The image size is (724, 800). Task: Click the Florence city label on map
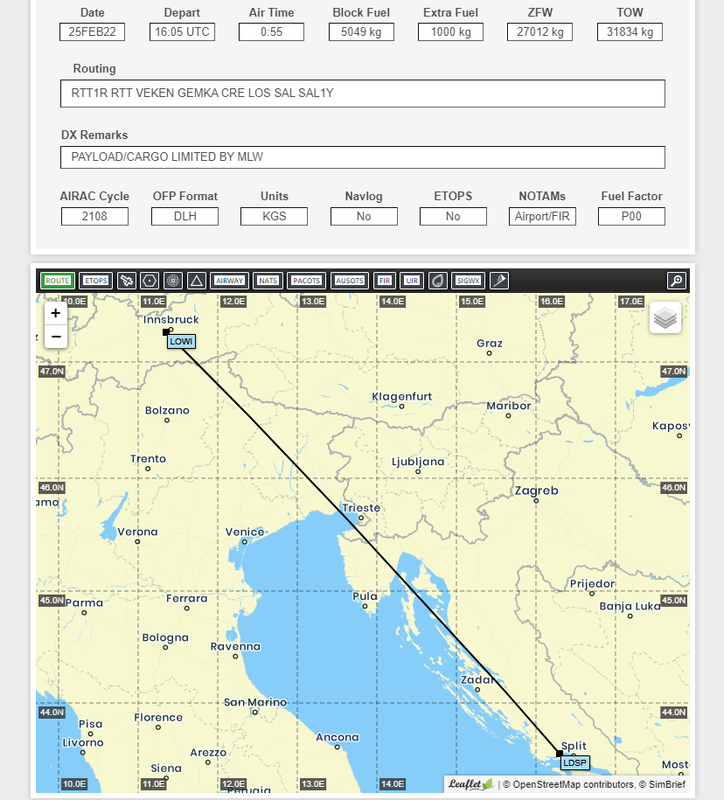[x=158, y=717]
